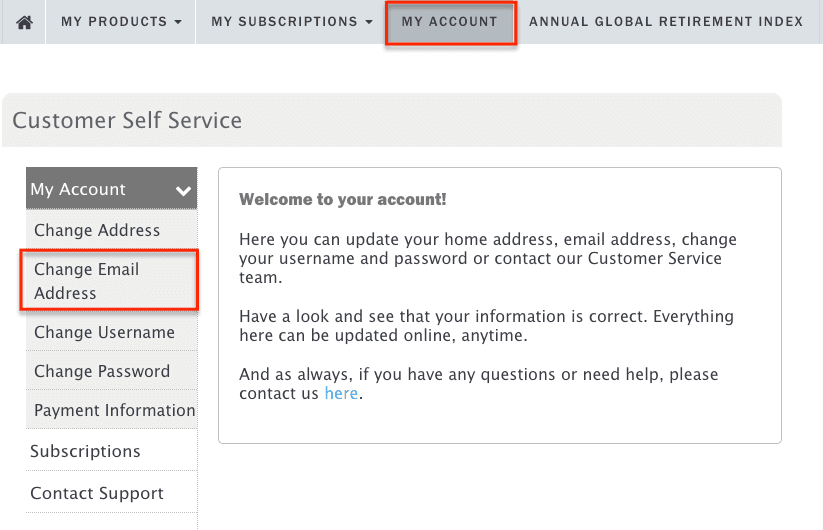Screen dimensions: 823x530
Task: Go to Contact Support
Action: (112, 493)
